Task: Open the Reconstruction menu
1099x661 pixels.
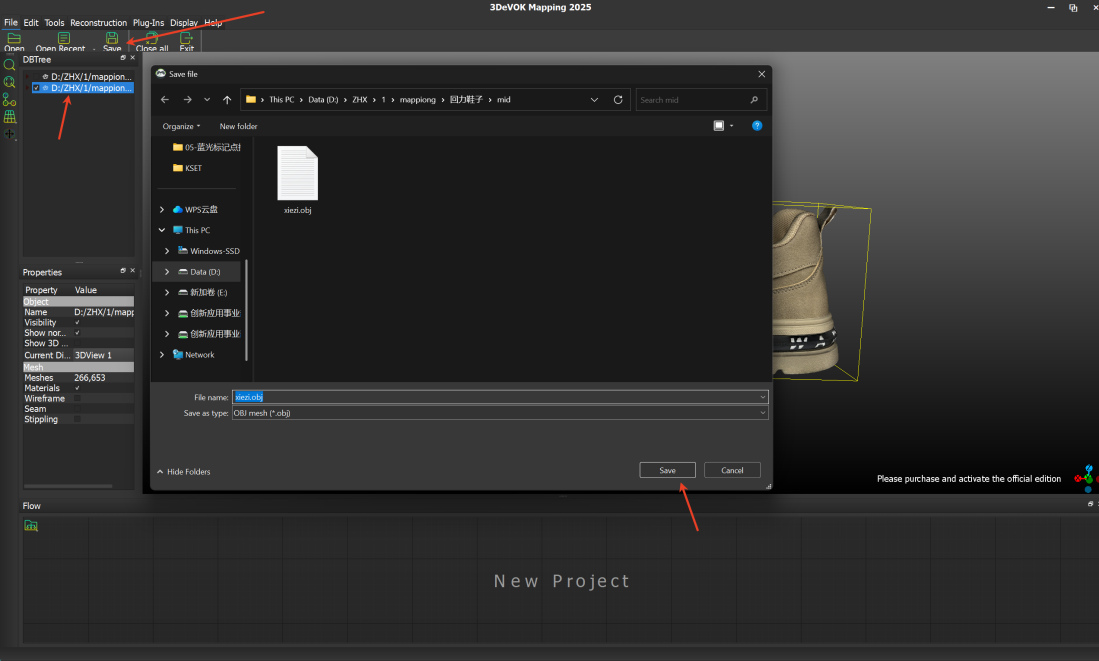Action: point(98,22)
